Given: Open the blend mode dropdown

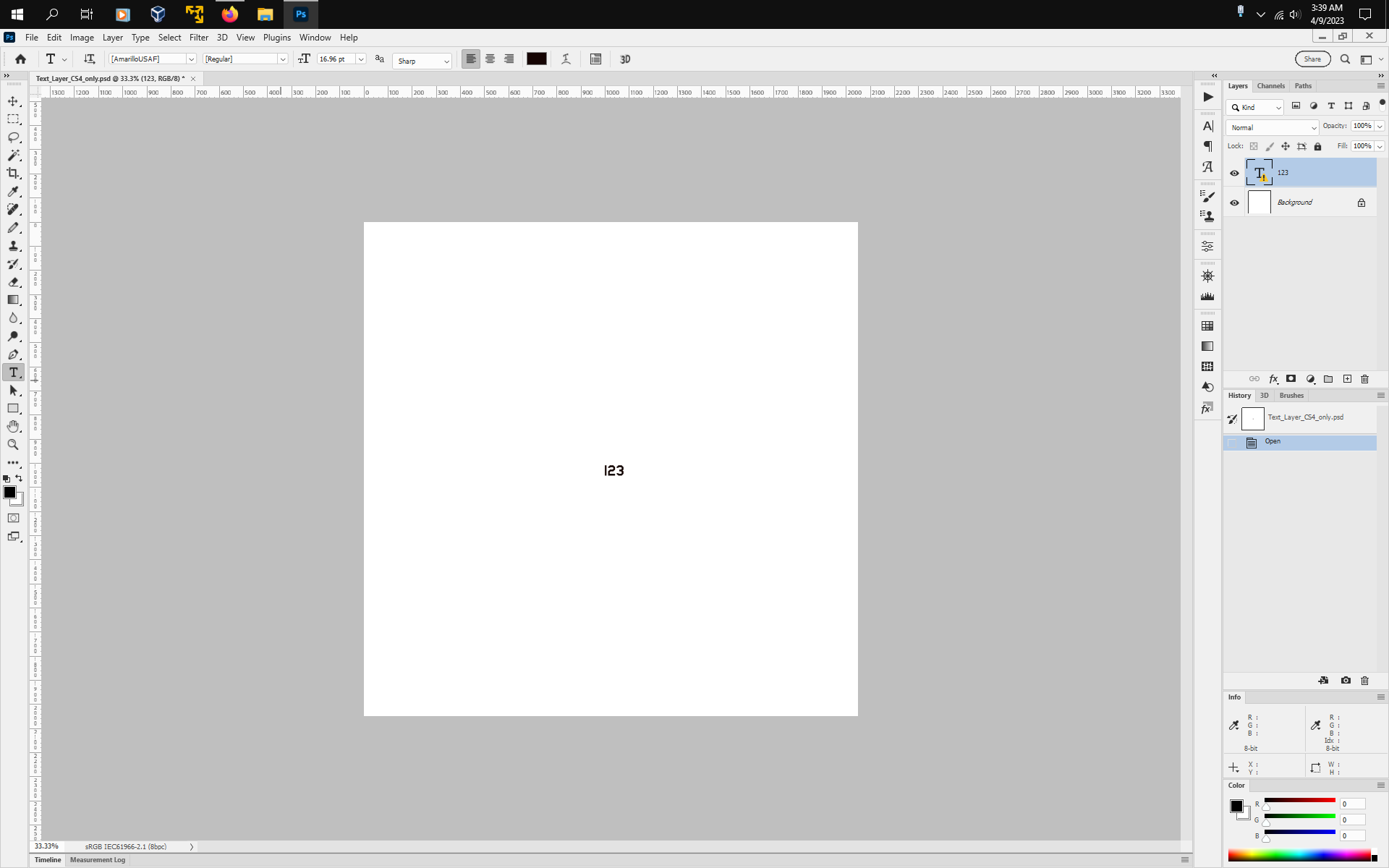Looking at the screenshot, I should tap(1272, 127).
